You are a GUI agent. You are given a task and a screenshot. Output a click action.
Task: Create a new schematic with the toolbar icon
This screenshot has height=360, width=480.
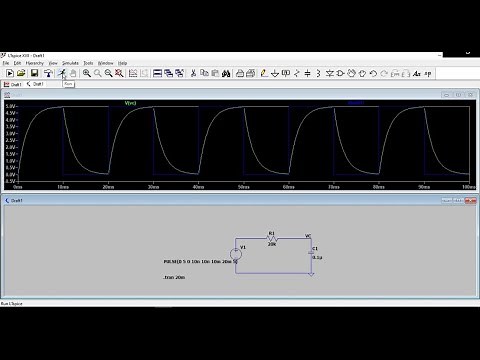coord(10,73)
